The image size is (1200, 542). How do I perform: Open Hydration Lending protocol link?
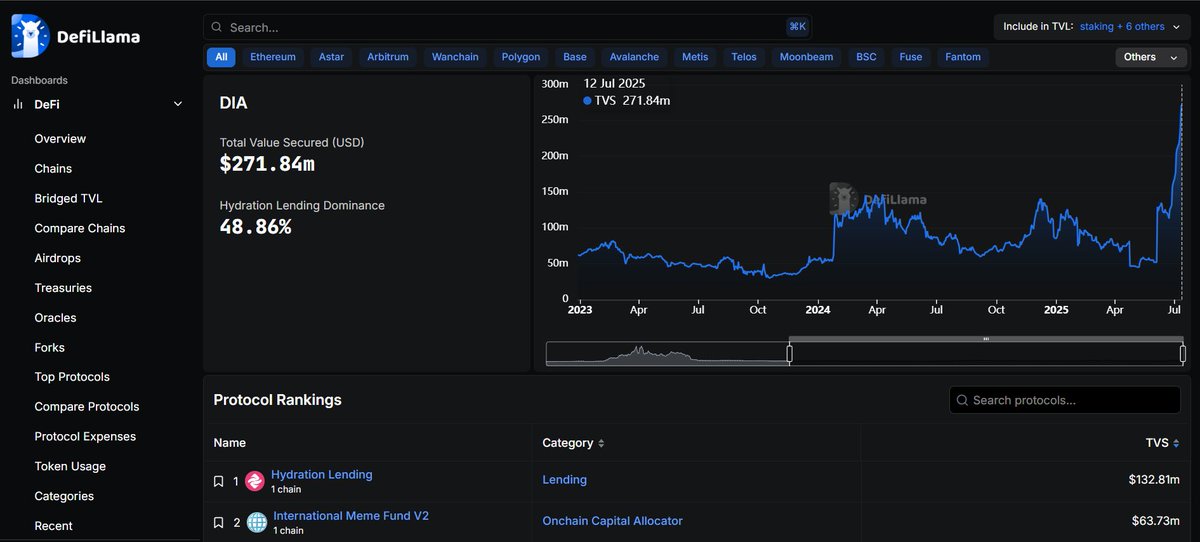[x=322, y=475]
